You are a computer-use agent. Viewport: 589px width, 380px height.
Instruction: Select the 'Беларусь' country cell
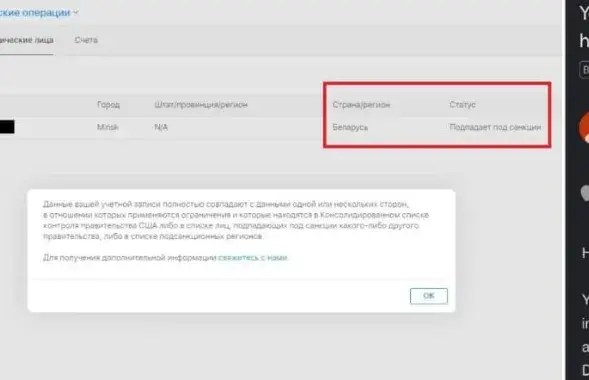pyautogui.click(x=350, y=127)
